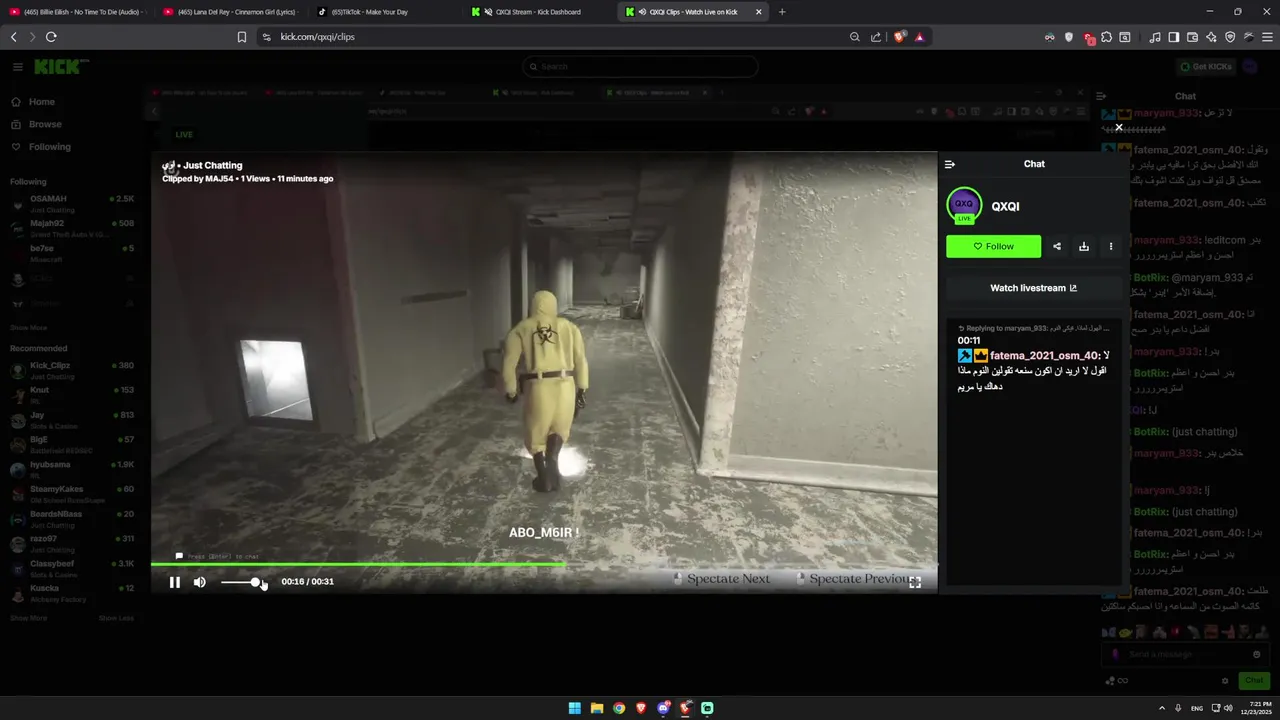
Task: Open a new browser tab
Action: tap(782, 12)
